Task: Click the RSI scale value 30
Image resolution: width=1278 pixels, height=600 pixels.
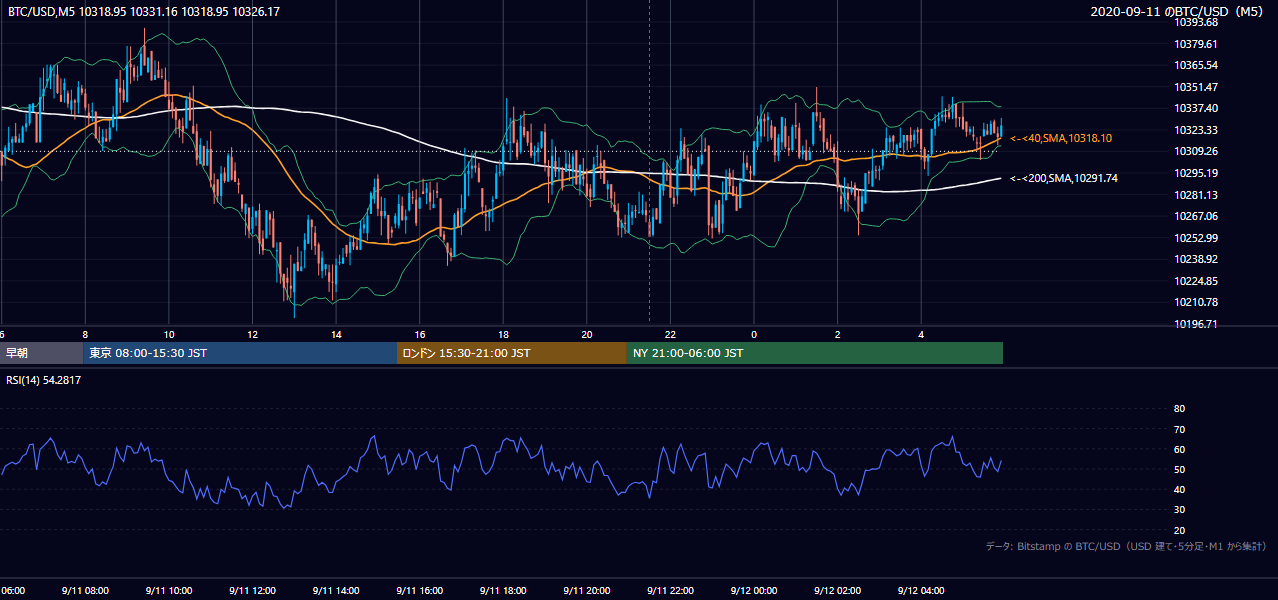Action: click(x=1179, y=510)
